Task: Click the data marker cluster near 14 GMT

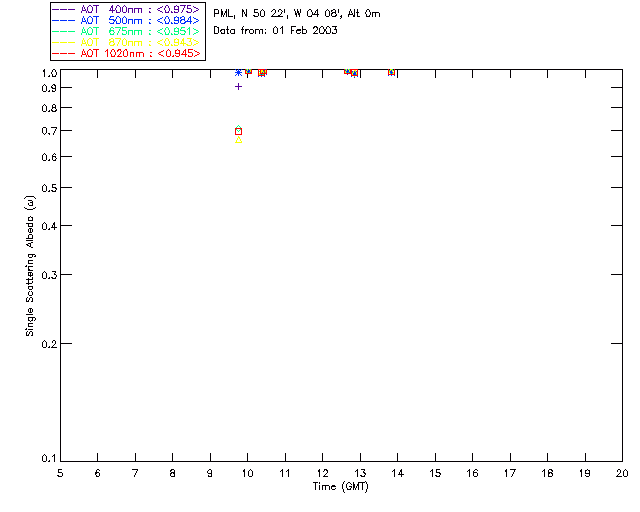Action: pyautogui.click(x=391, y=72)
